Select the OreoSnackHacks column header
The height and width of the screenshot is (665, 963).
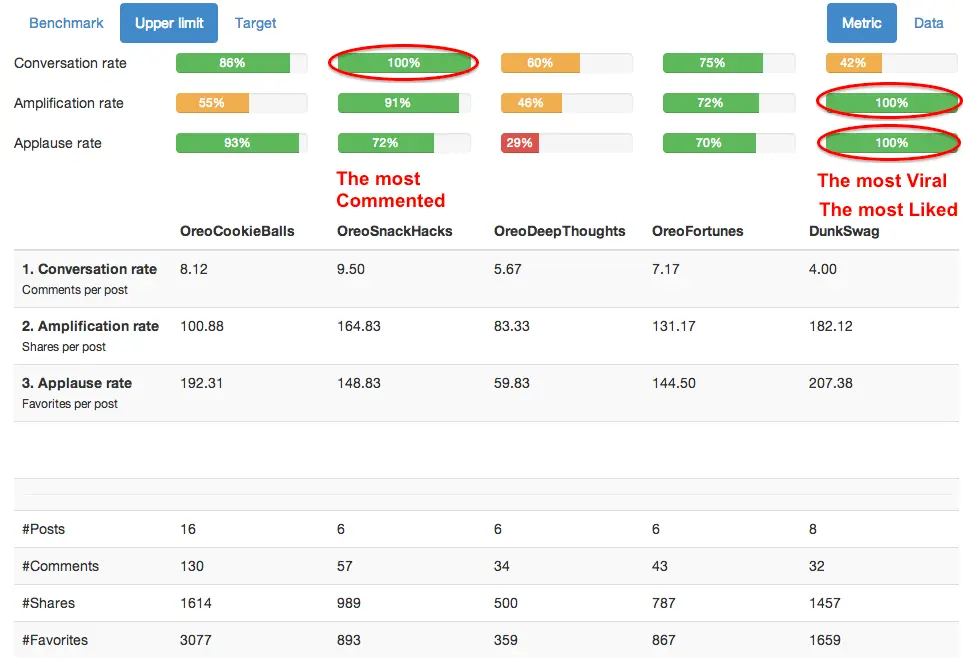point(395,231)
